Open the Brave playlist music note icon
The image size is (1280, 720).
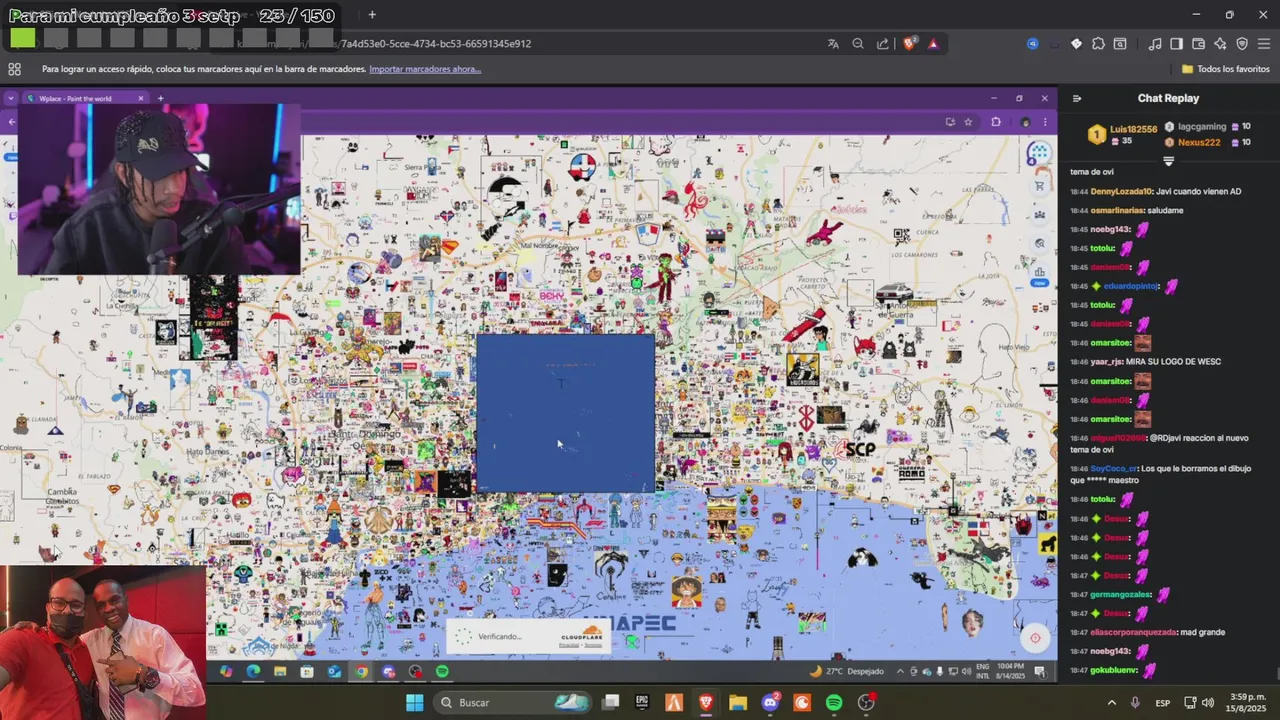click(1155, 44)
